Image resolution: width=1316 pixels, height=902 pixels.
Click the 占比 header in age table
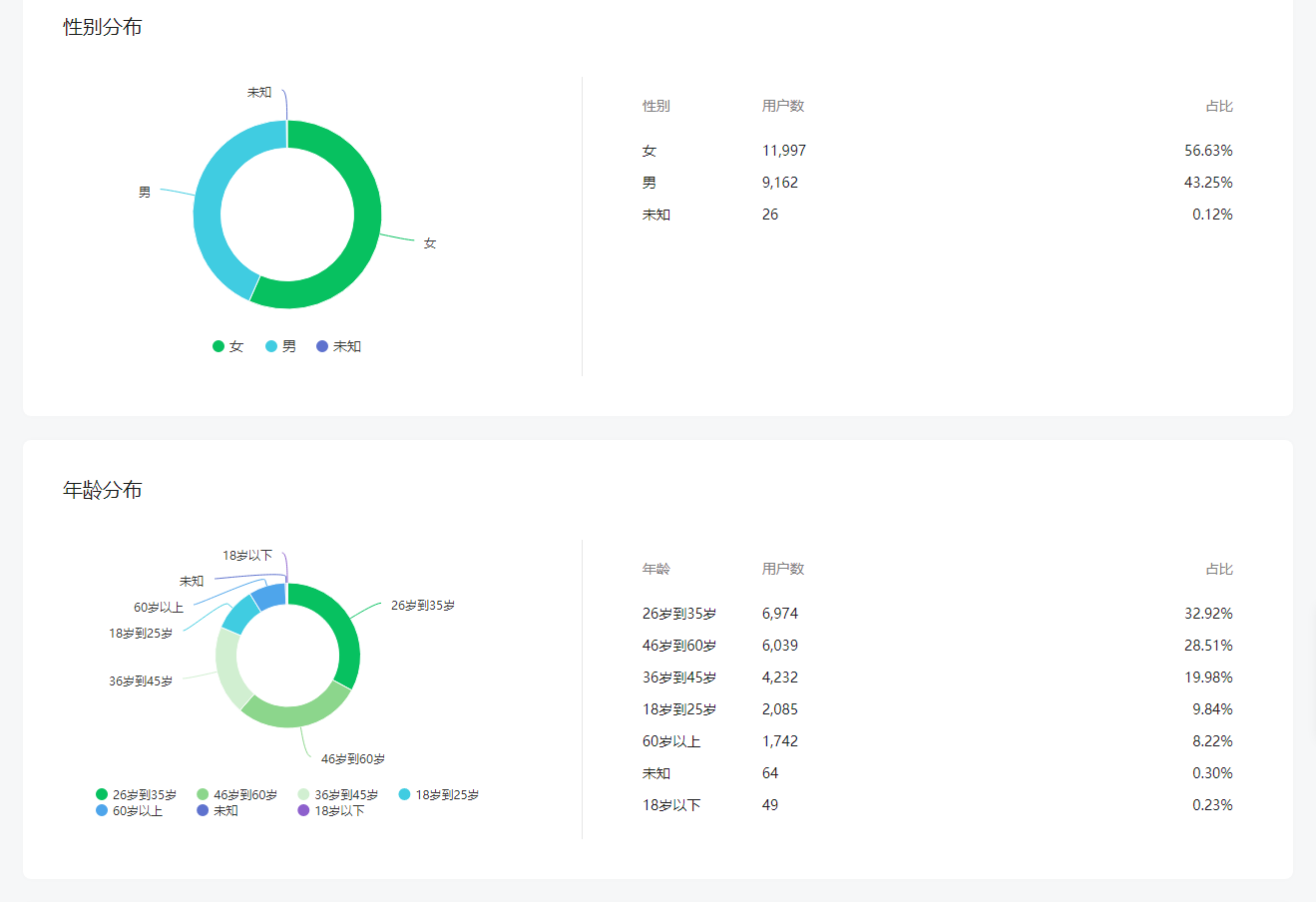[1219, 569]
